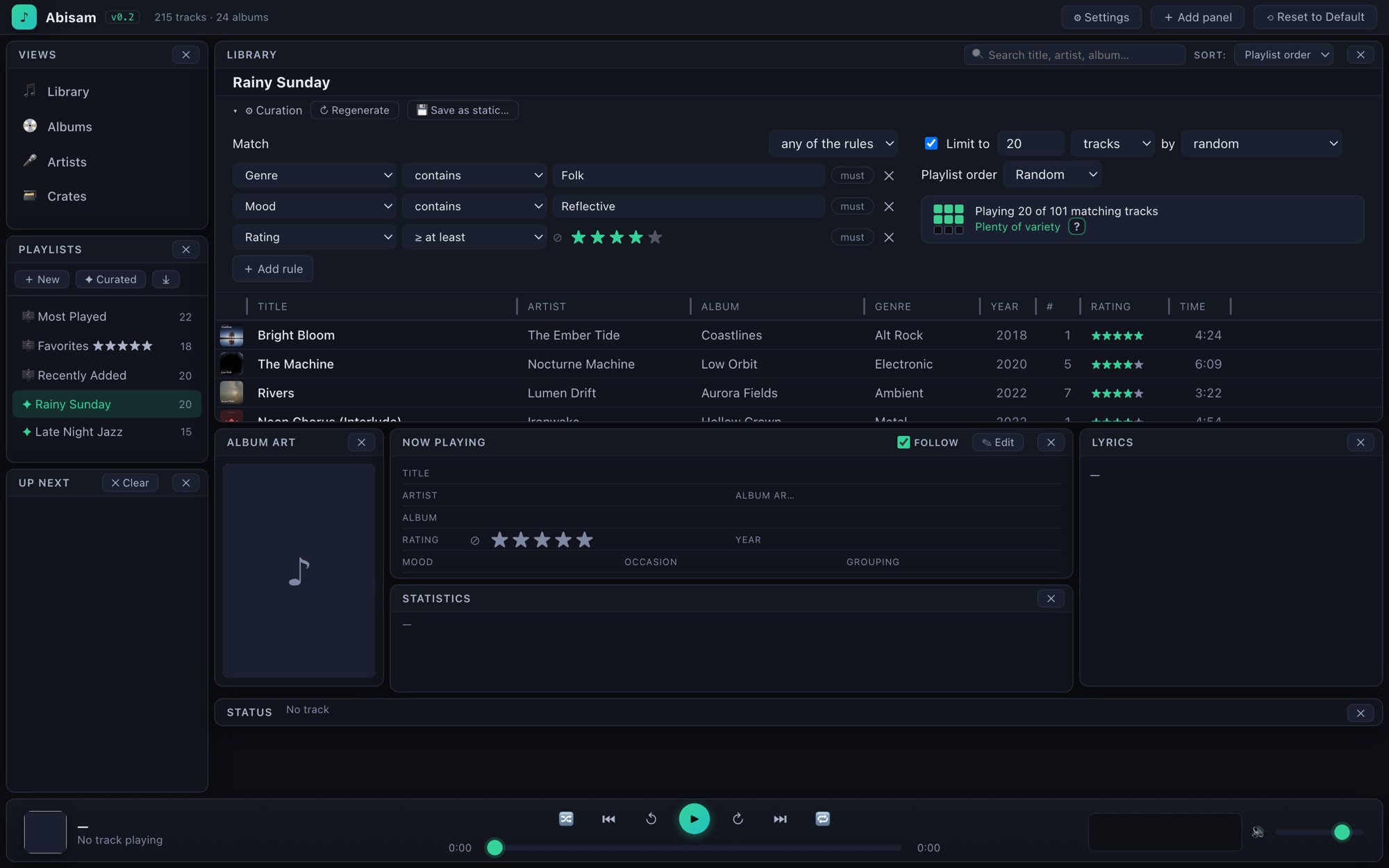The width and height of the screenshot is (1389, 868).
Task: Add a new rule
Action: pyautogui.click(x=273, y=269)
